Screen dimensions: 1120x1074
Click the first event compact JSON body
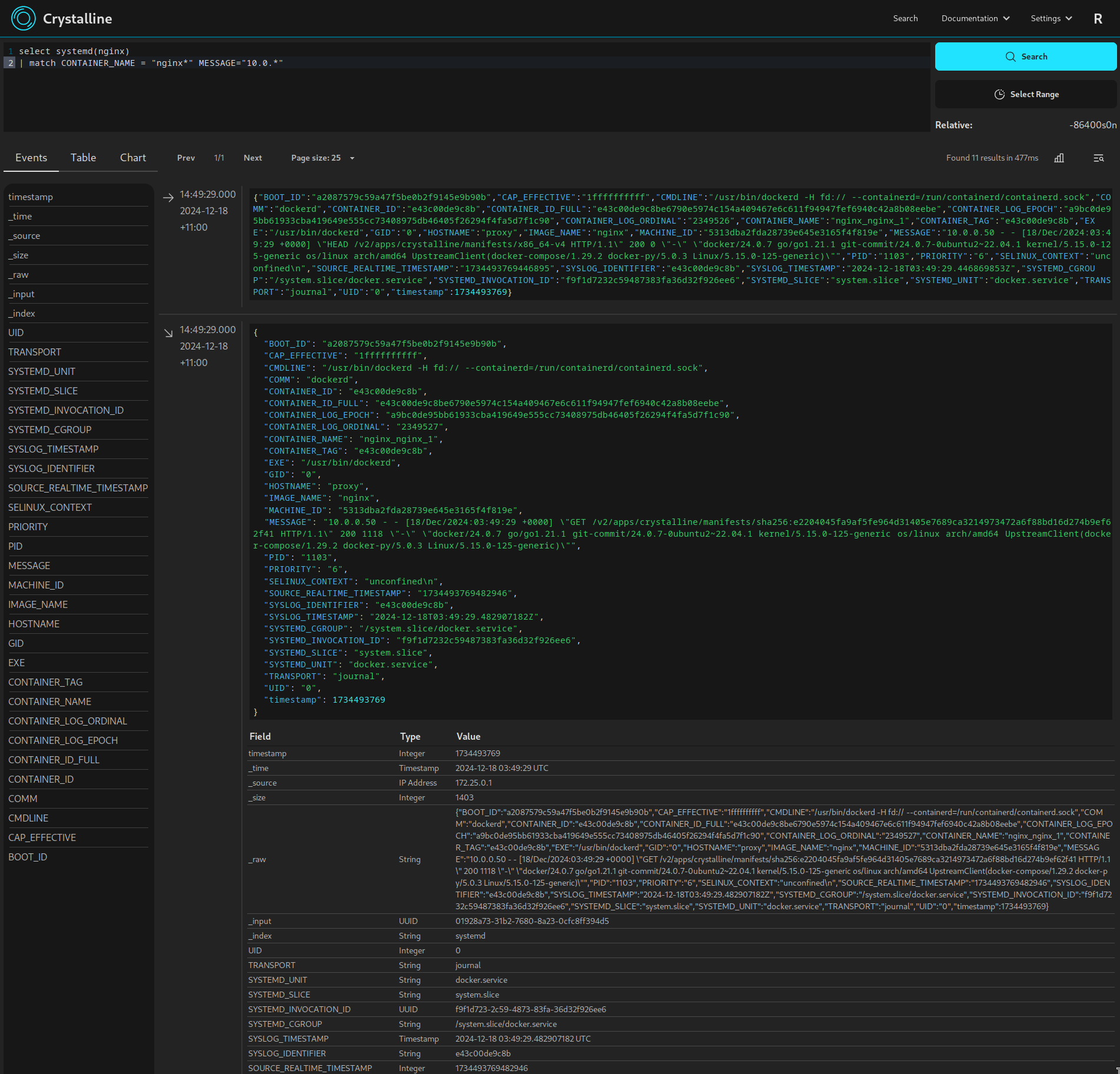(682, 244)
